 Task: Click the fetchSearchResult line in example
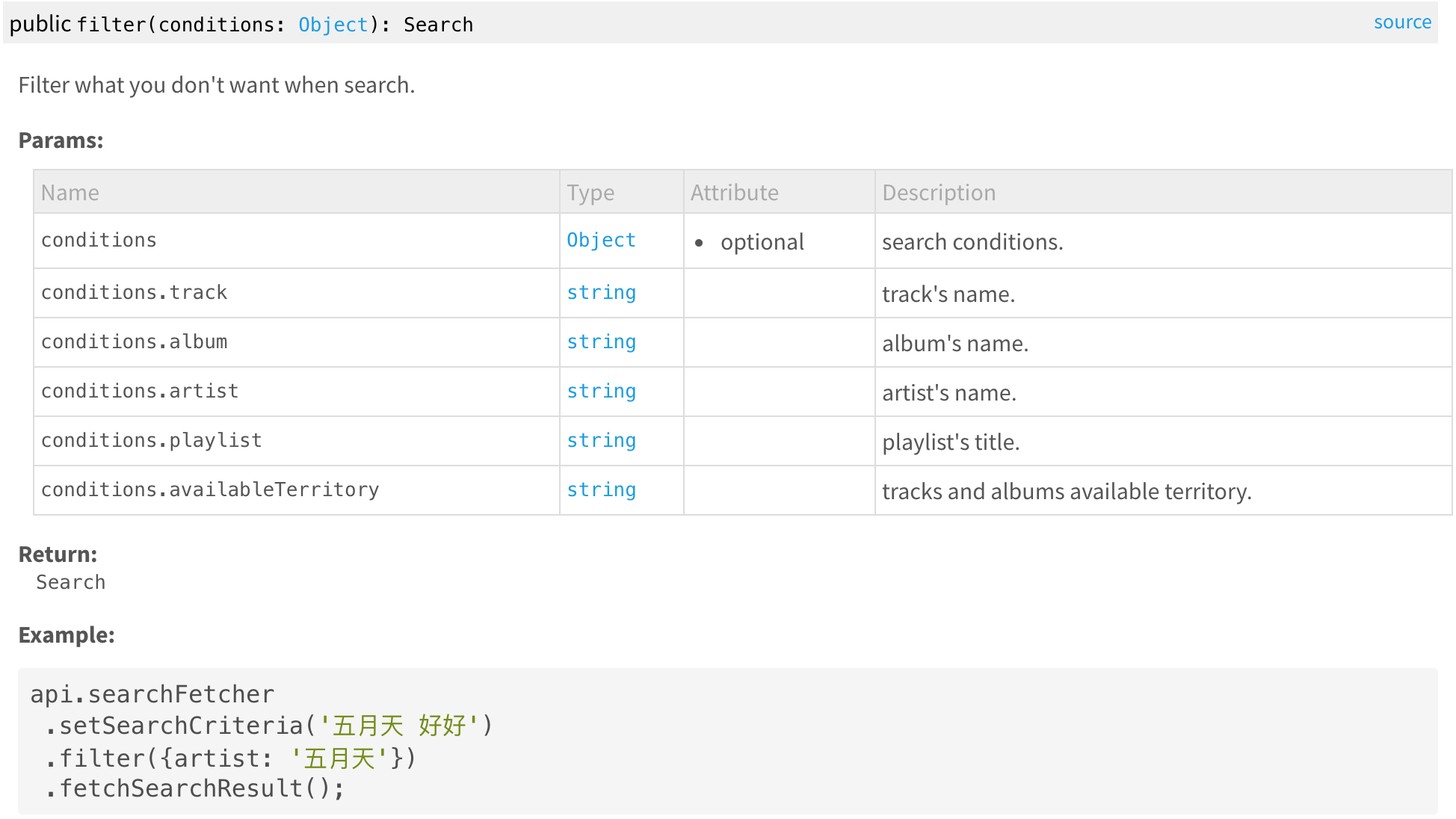194,788
